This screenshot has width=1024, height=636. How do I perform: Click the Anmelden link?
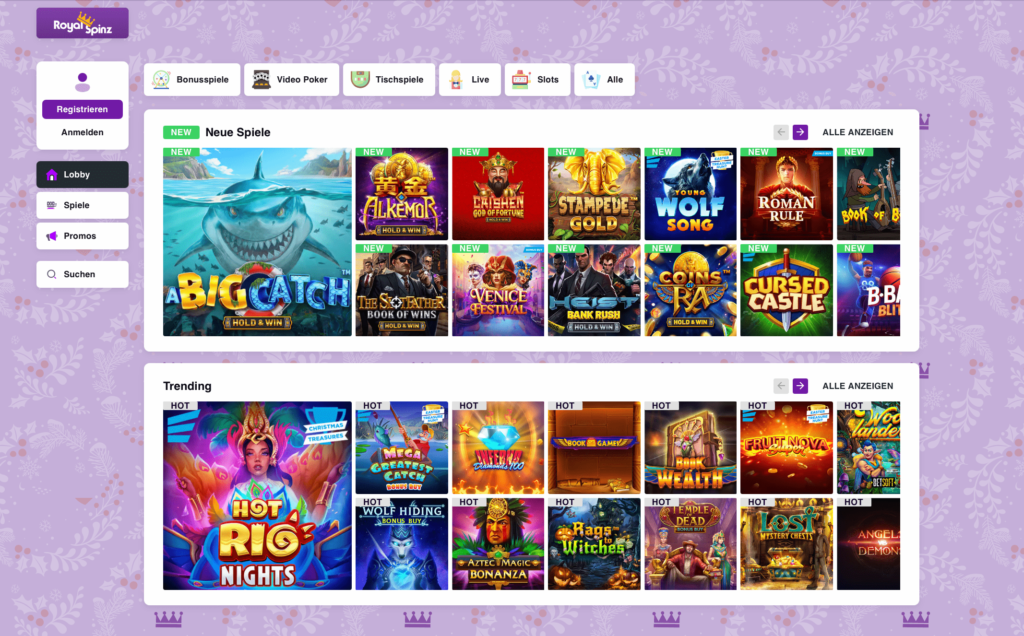coord(82,132)
